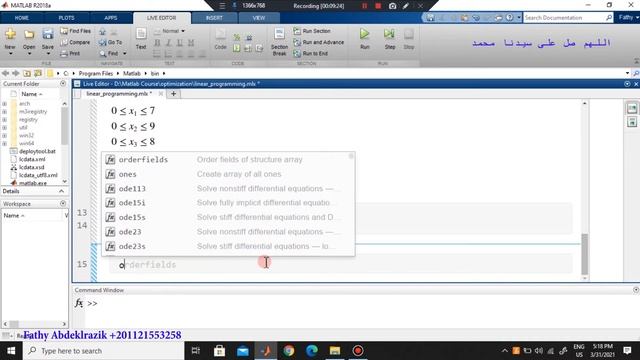Switch to the APPS tab
This screenshot has height=360, width=640.
(111, 18)
